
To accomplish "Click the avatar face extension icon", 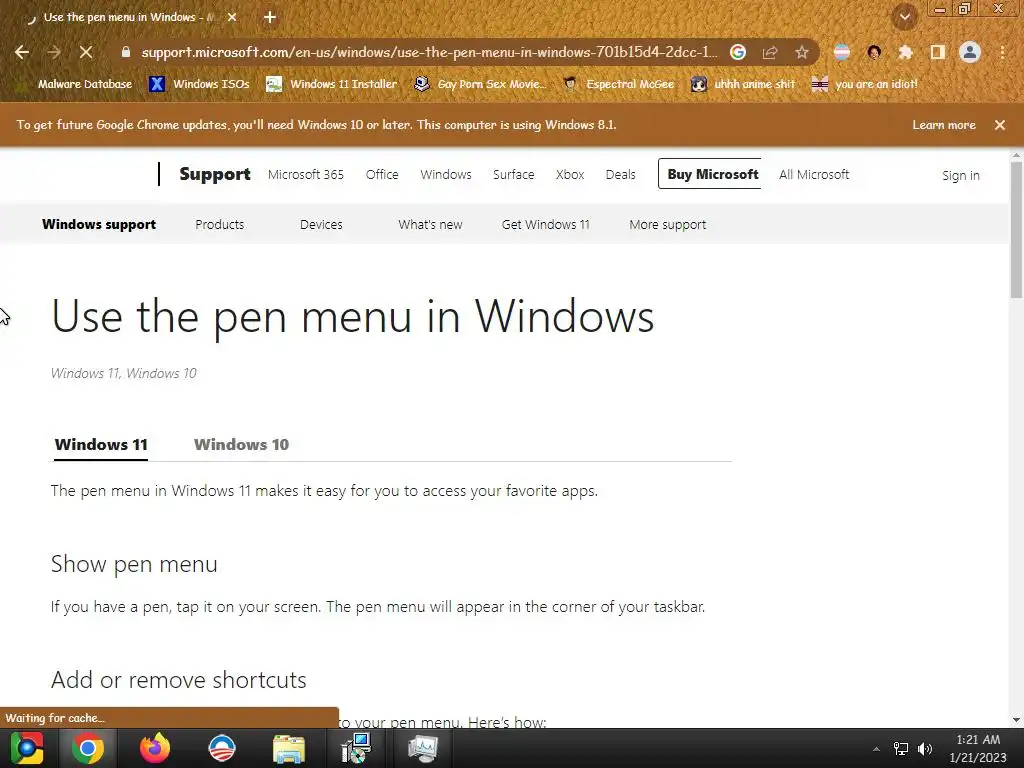I will point(874,52).
